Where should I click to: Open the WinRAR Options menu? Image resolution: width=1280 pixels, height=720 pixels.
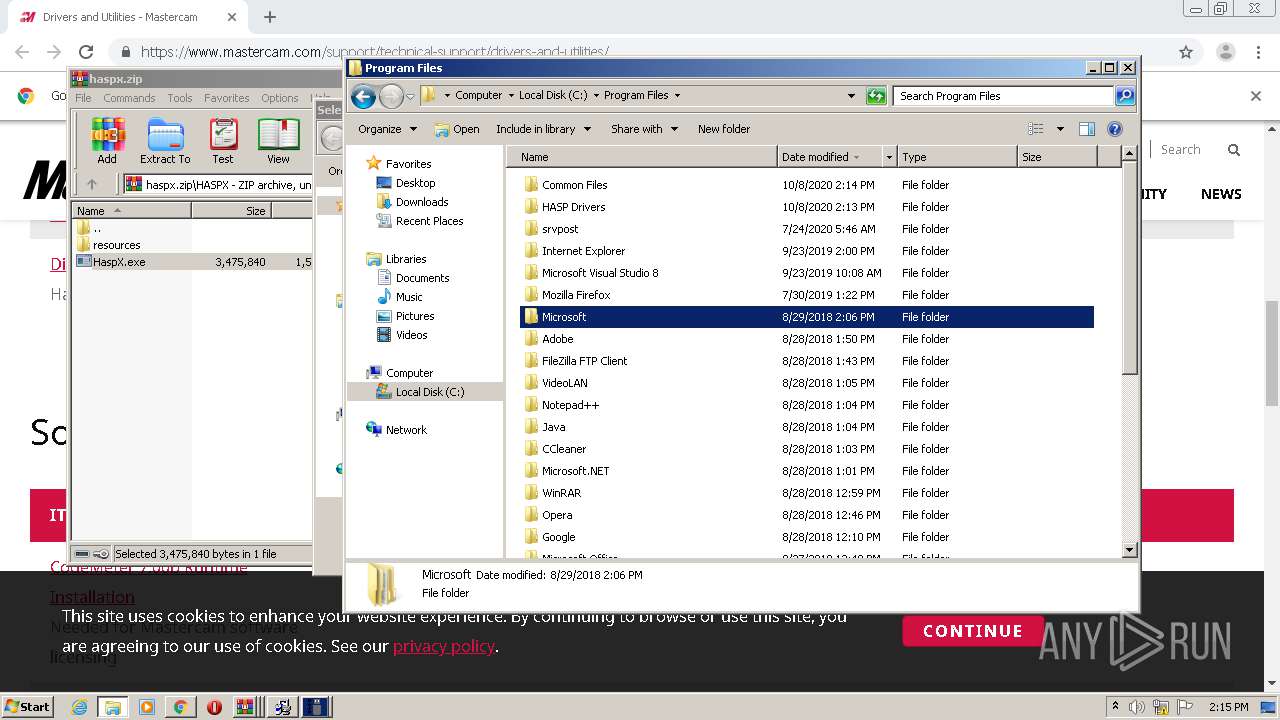280,98
